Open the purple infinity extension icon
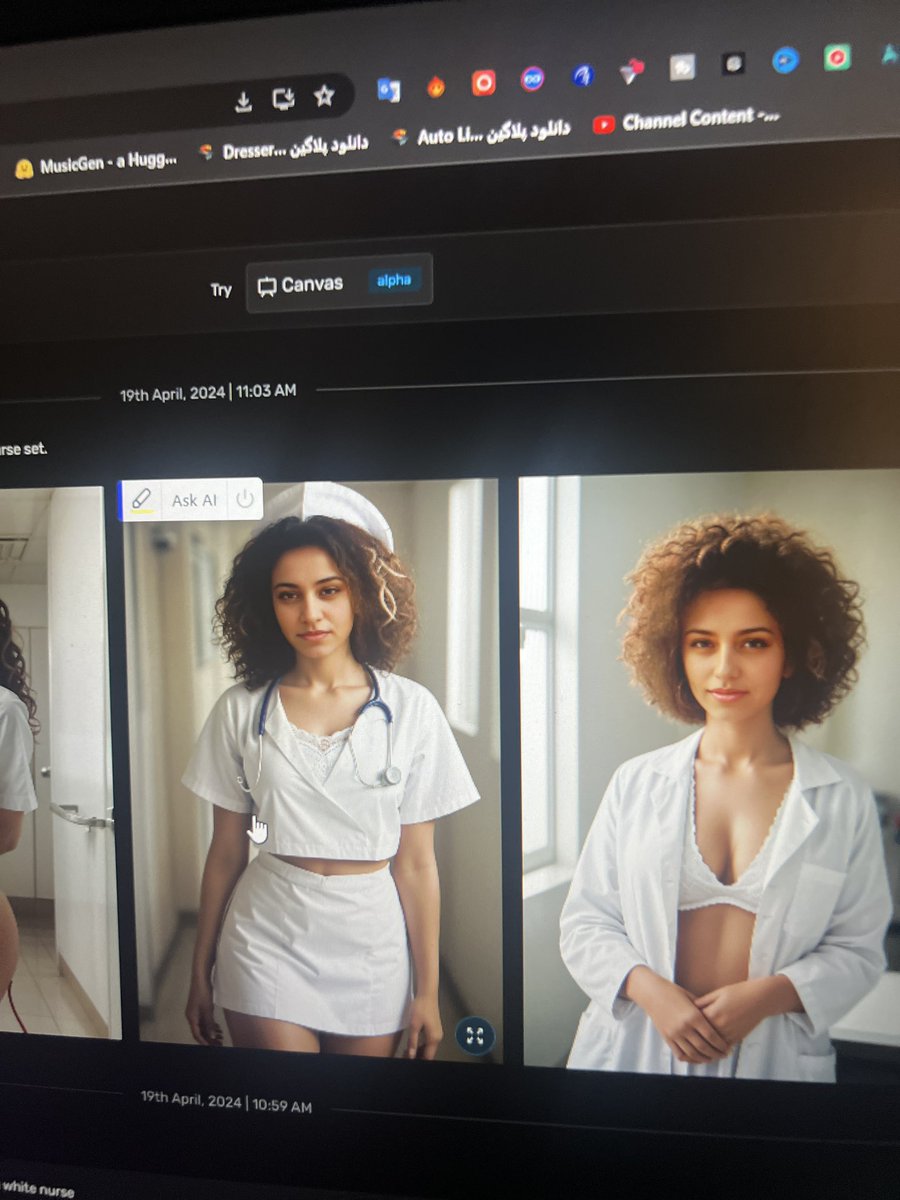 click(x=532, y=78)
